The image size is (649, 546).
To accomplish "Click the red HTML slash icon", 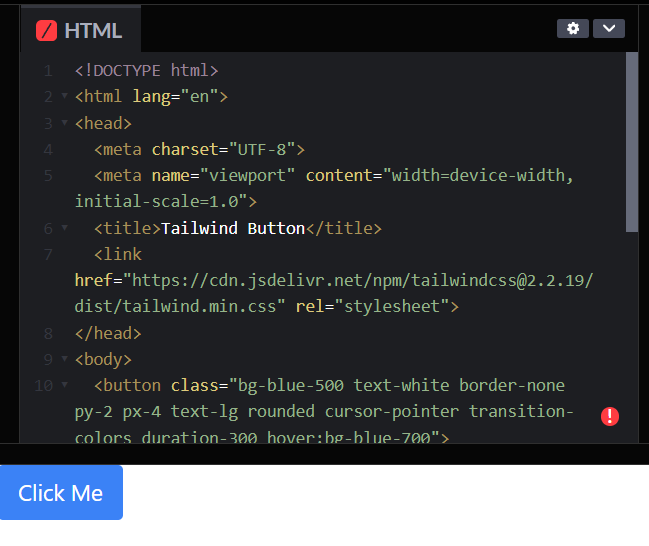I will tap(46, 31).
